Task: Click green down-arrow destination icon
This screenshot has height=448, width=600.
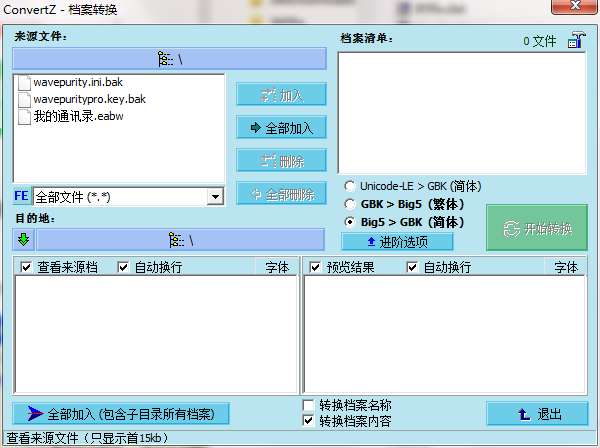Action: click(x=23, y=240)
